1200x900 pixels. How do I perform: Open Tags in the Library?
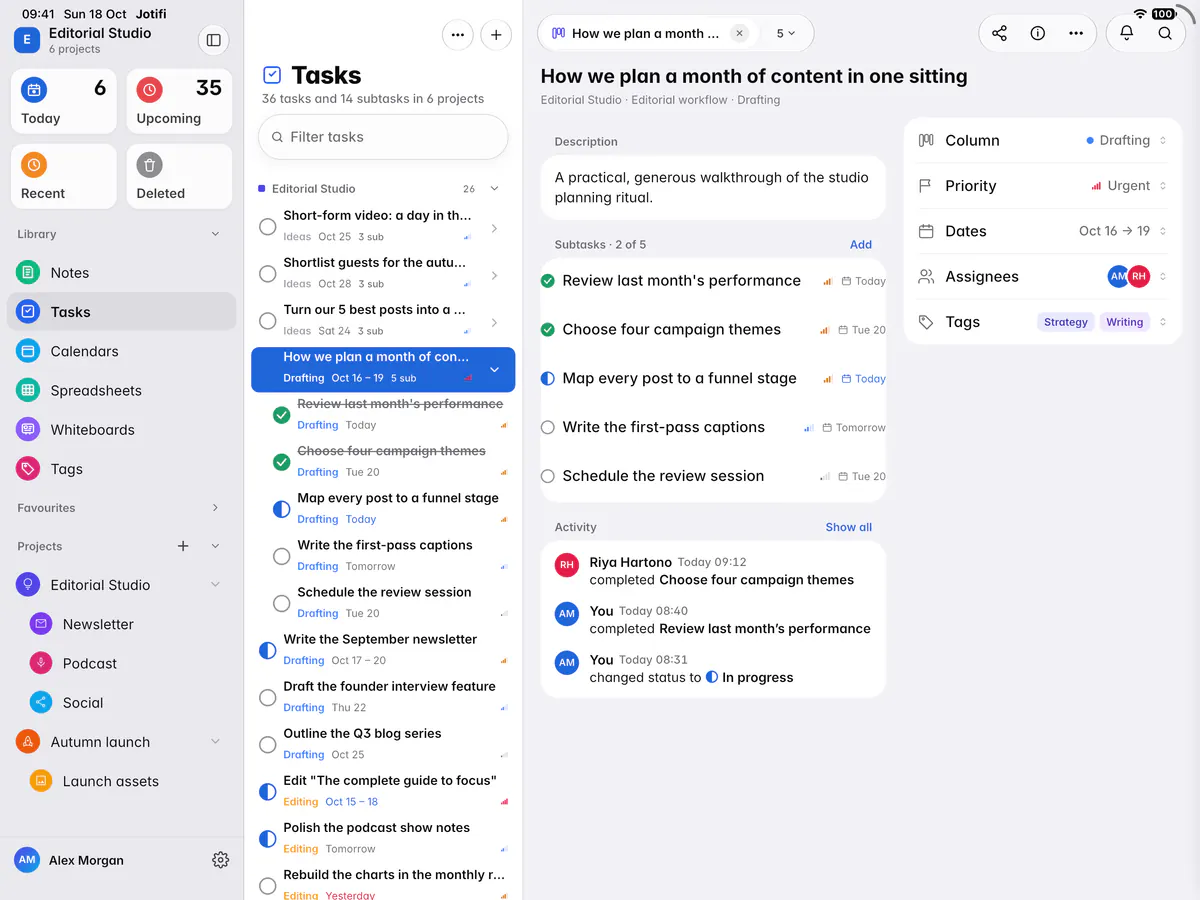click(121, 468)
